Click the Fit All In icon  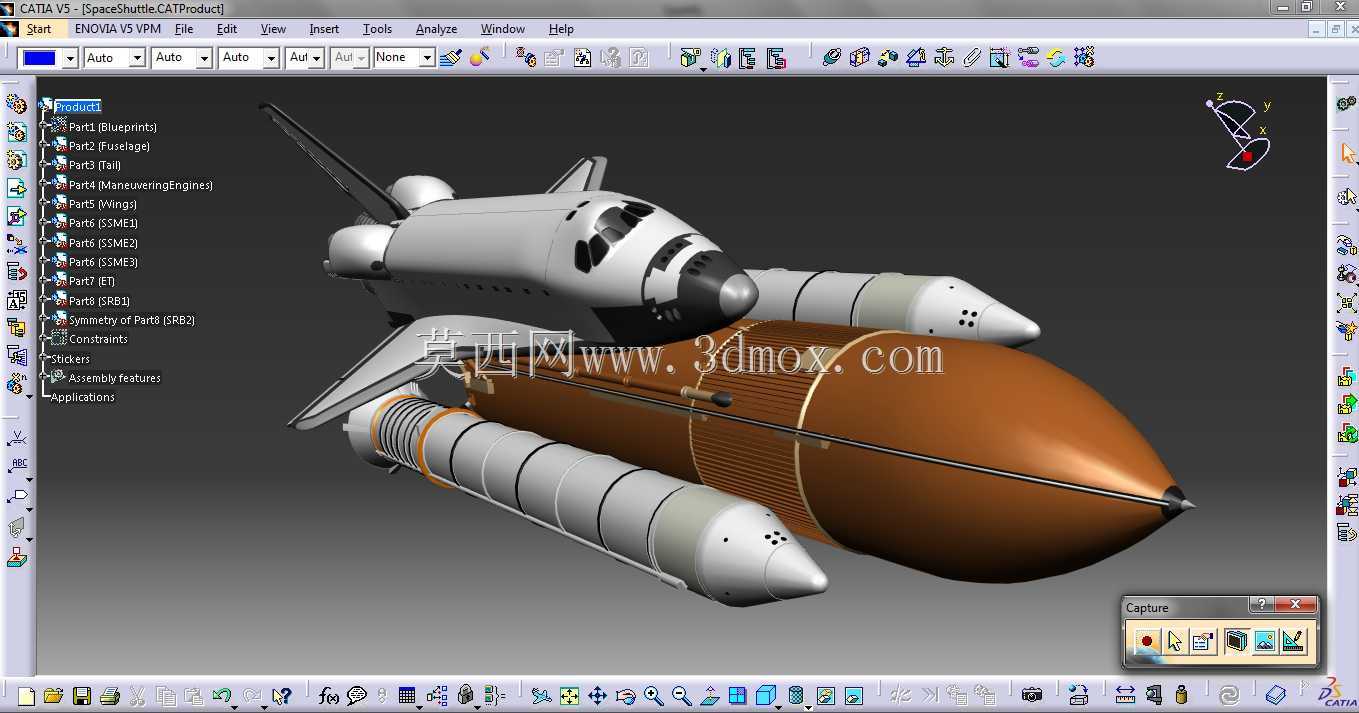tap(569, 695)
